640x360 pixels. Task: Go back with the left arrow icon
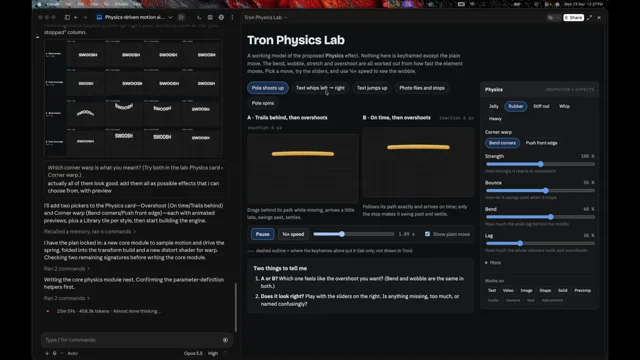coord(76,18)
